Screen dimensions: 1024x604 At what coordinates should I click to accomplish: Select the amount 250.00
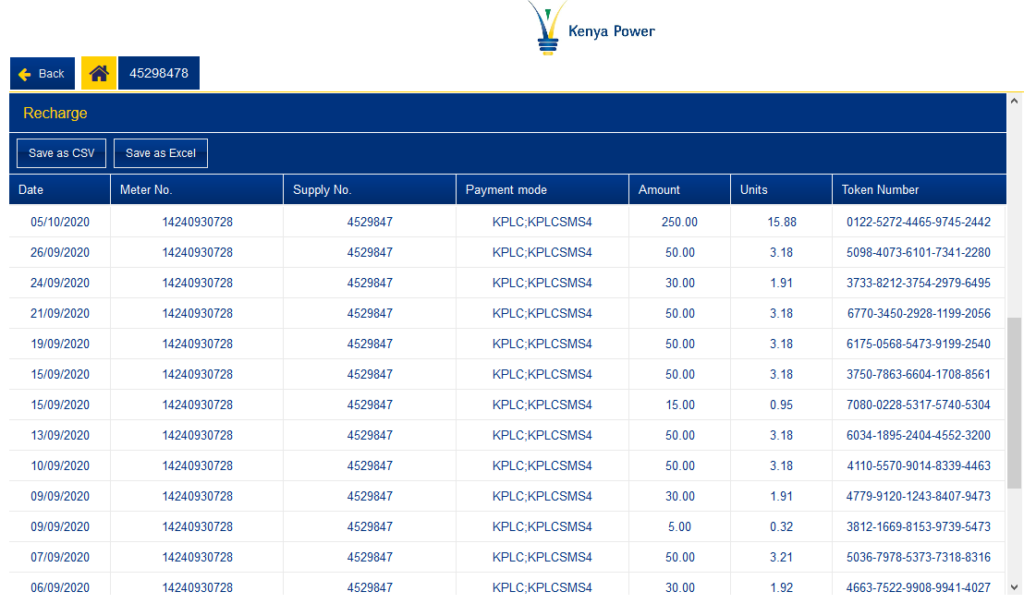(x=679, y=222)
